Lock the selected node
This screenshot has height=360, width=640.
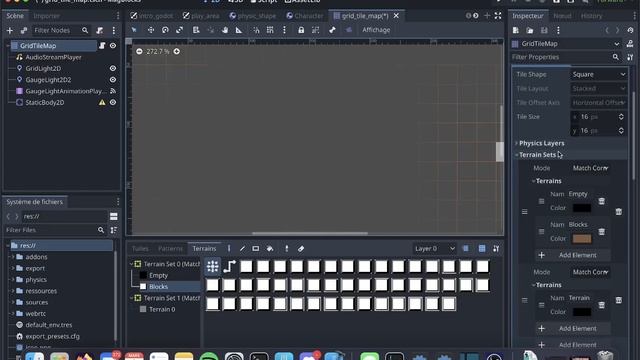click(301, 30)
